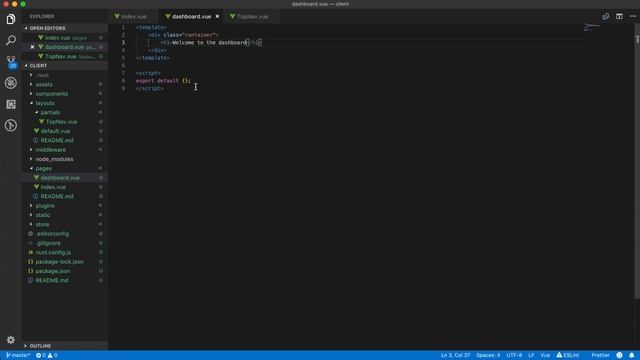640x360 pixels.
Task: Click the master branch indicator
Action: coord(18,356)
